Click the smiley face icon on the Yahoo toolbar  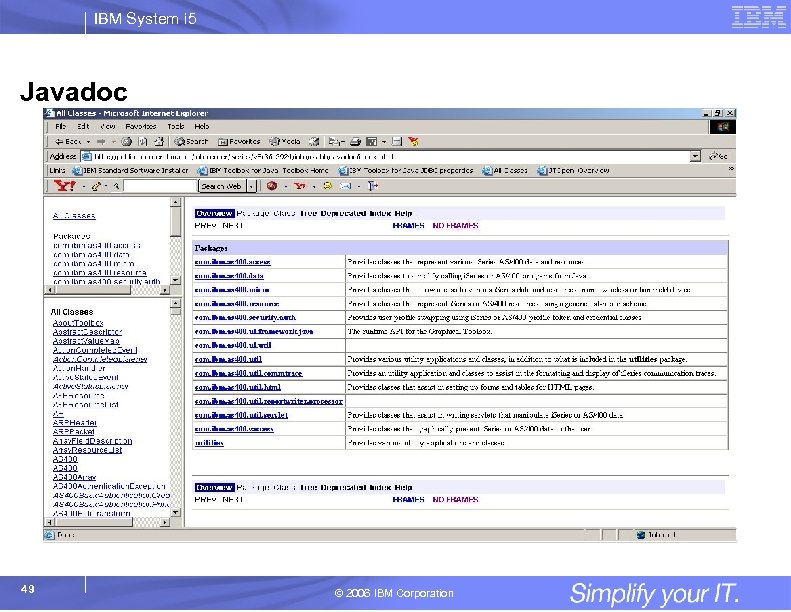click(x=327, y=186)
